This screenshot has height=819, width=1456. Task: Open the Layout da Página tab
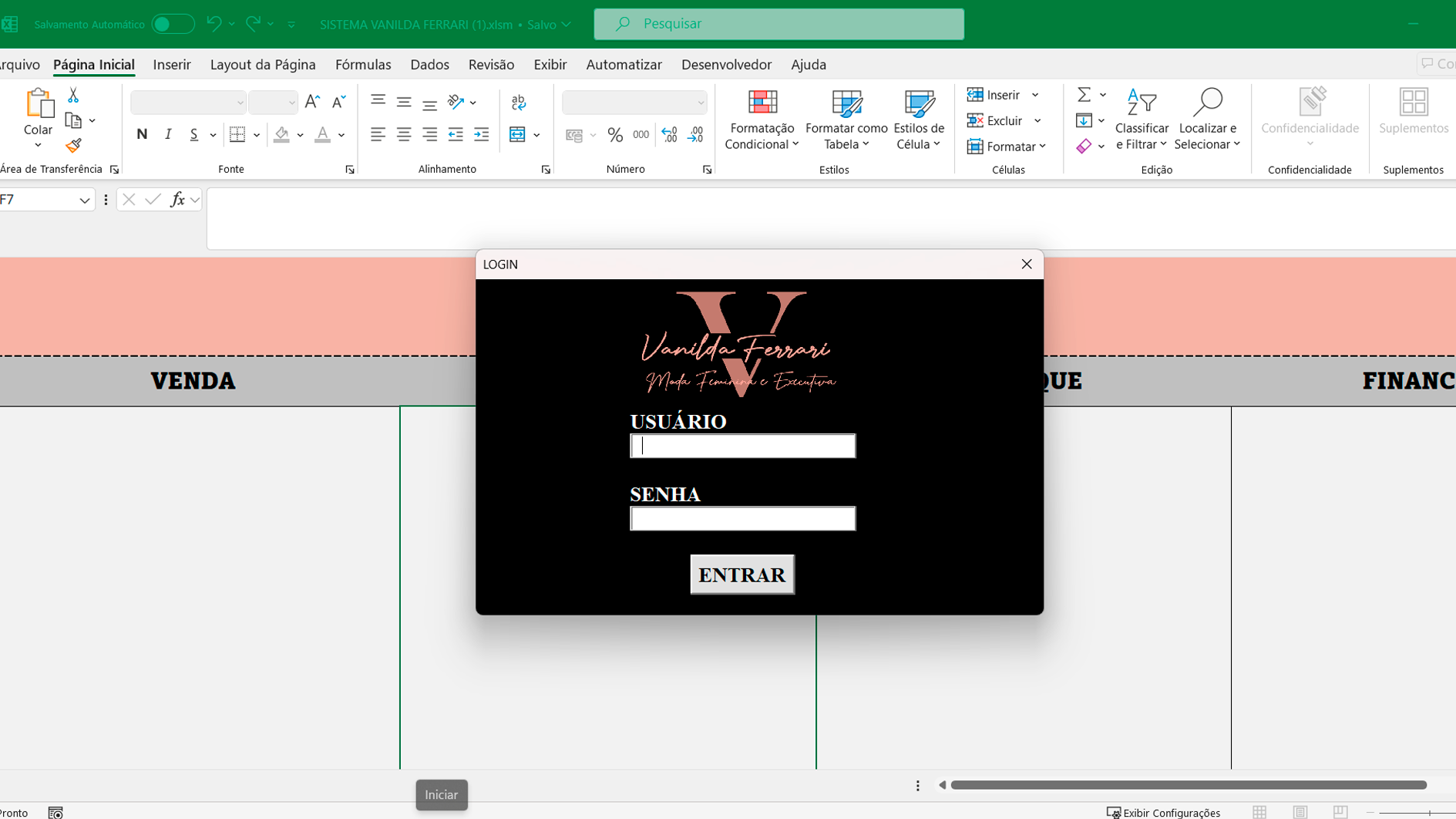(x=263, y=65)
